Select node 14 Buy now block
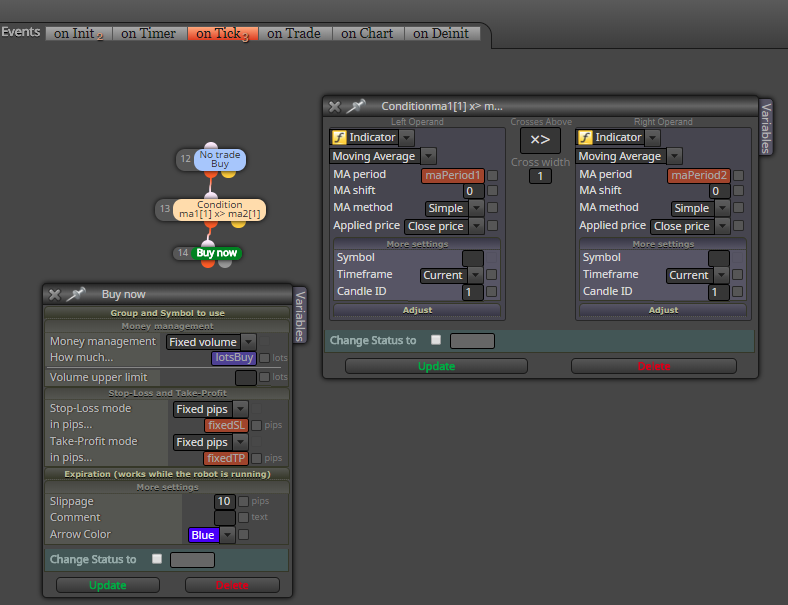Image resolution: width=788 pixels, height=605 pixels. [217, 253]
